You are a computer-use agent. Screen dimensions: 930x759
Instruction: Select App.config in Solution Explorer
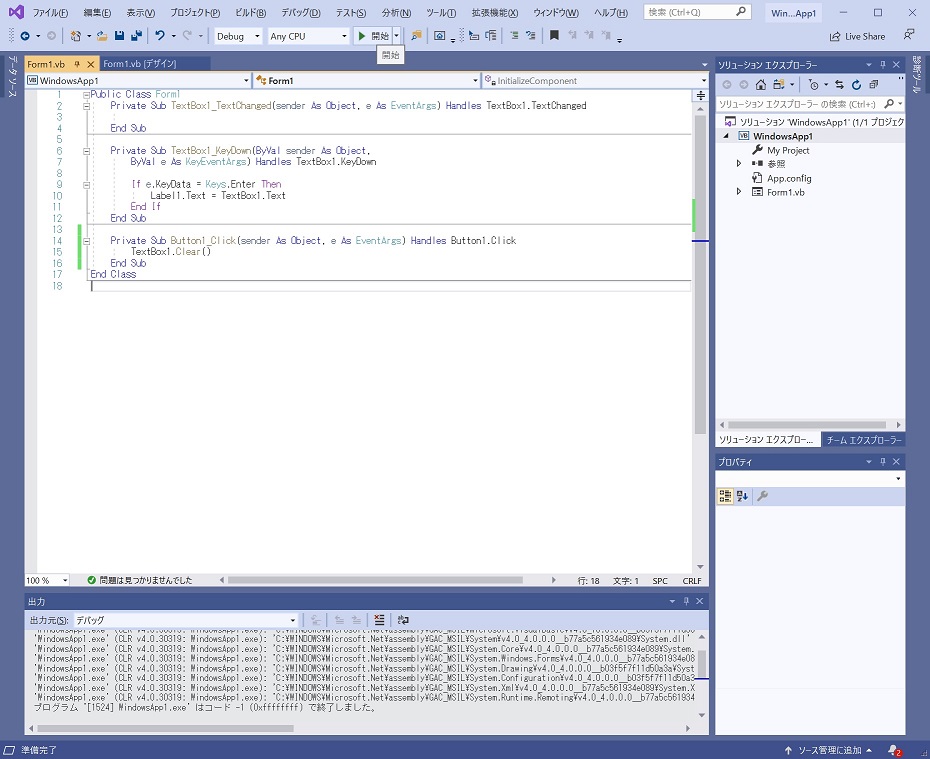pyautogui.click(x=789, y=178)
